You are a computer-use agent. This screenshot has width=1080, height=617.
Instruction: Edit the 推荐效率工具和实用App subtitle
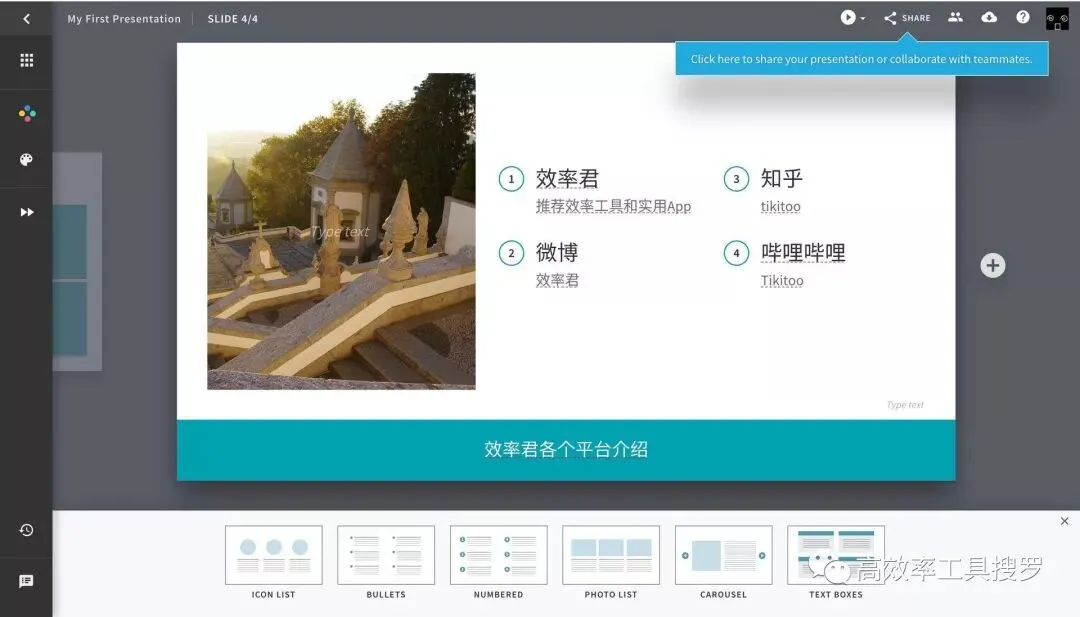pyautogui.click(x=613, y=206)
